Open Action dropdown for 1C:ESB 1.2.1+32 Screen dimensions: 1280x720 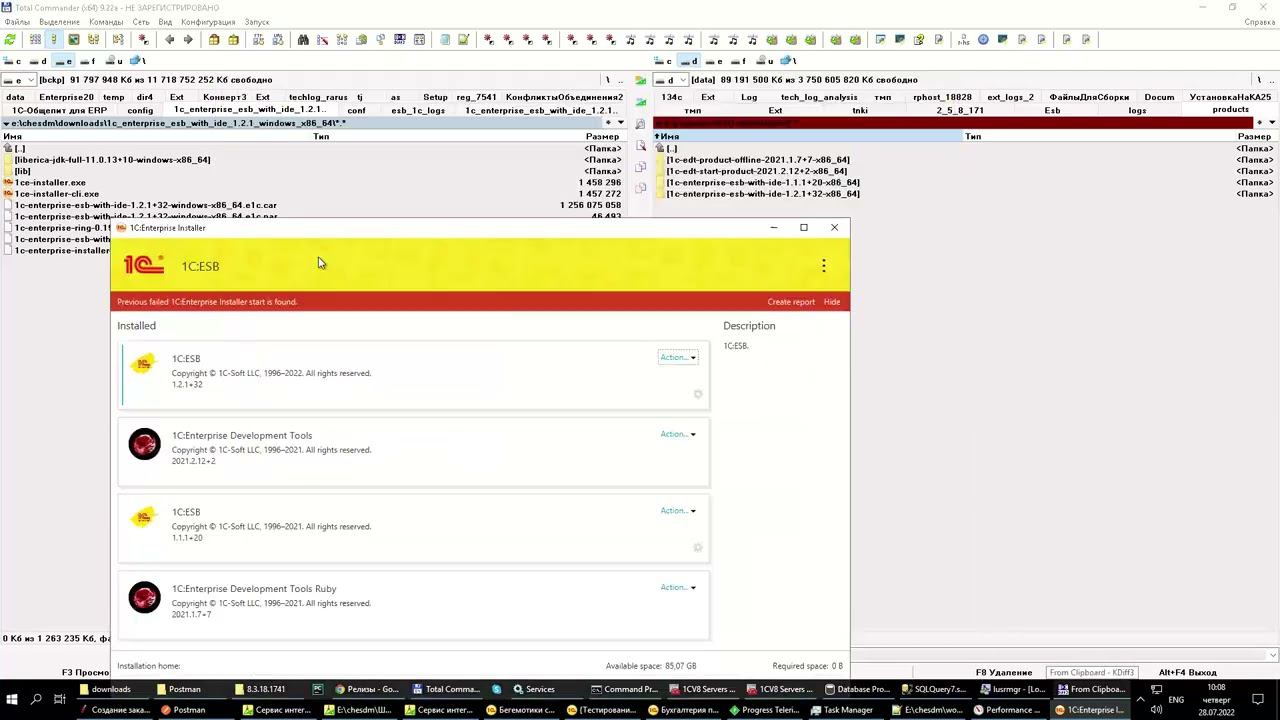(x=678, y=357)
